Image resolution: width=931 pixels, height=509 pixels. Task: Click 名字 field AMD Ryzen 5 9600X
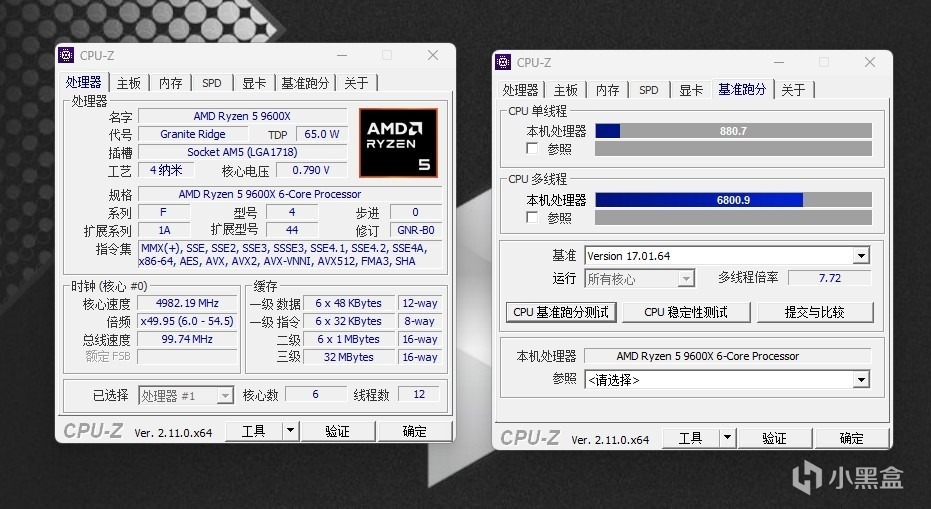pos(242,116)
